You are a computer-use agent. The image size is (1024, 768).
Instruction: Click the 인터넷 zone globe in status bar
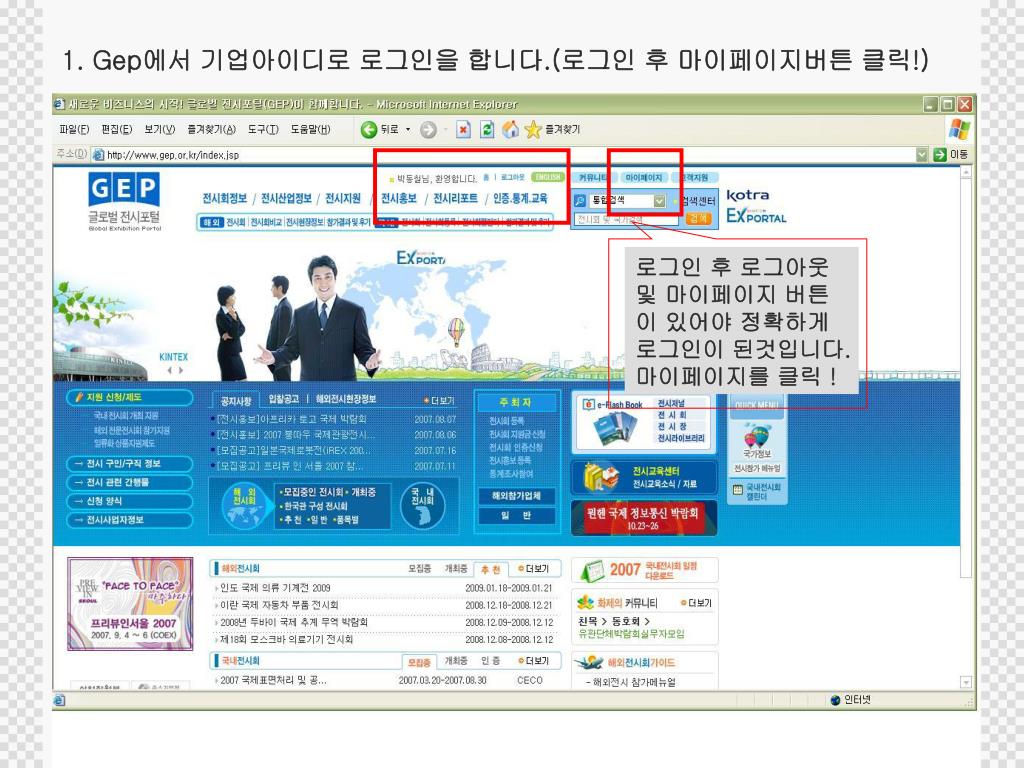tap(835, 700)
